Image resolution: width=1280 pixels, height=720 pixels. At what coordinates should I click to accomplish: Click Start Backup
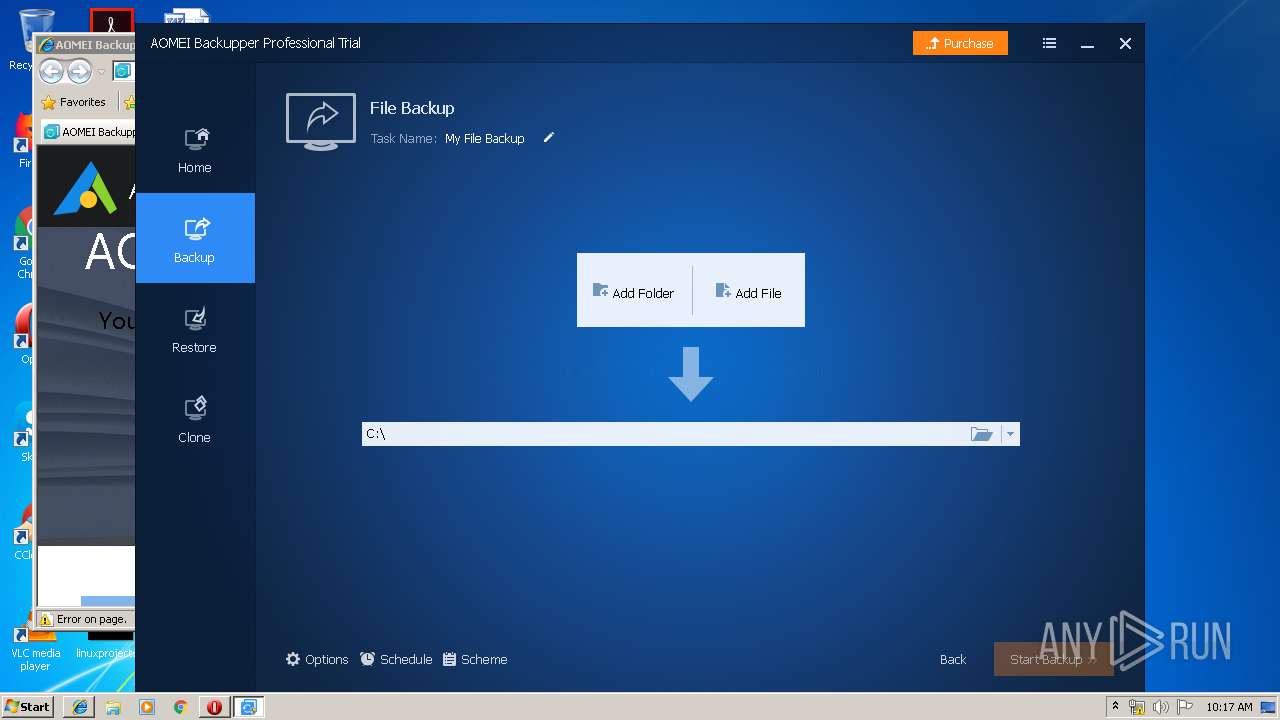click(x=1053, y=659)
